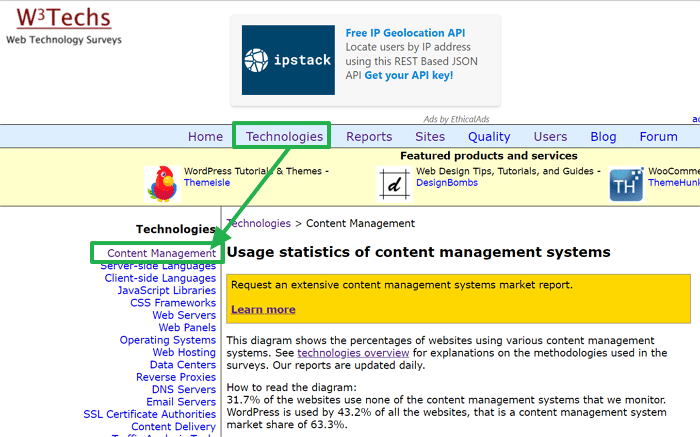
Task: Click the 'Usage statistics of content management systems' heading
Action: pos(418,252)
